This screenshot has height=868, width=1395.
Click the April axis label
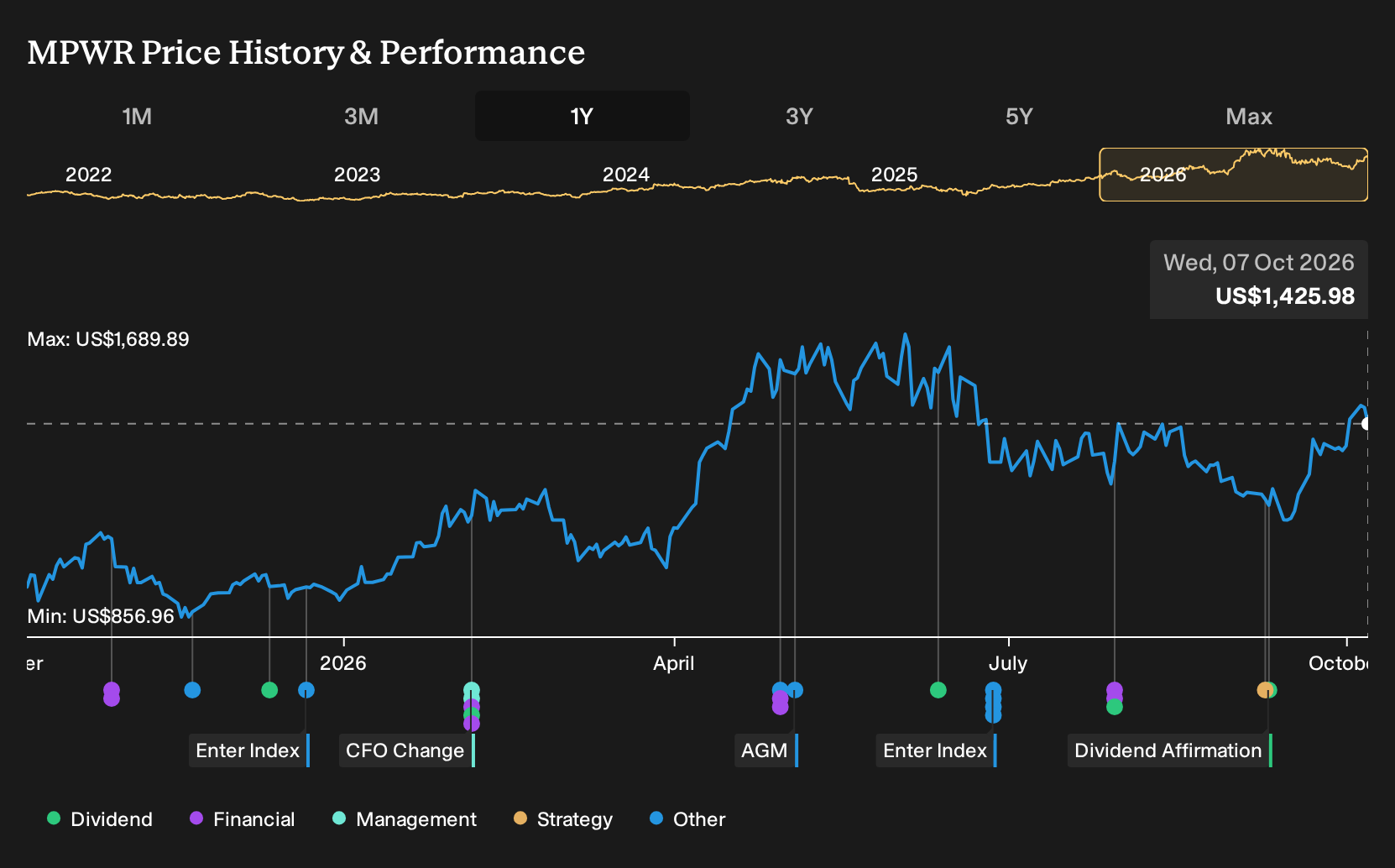click(674, 663)
